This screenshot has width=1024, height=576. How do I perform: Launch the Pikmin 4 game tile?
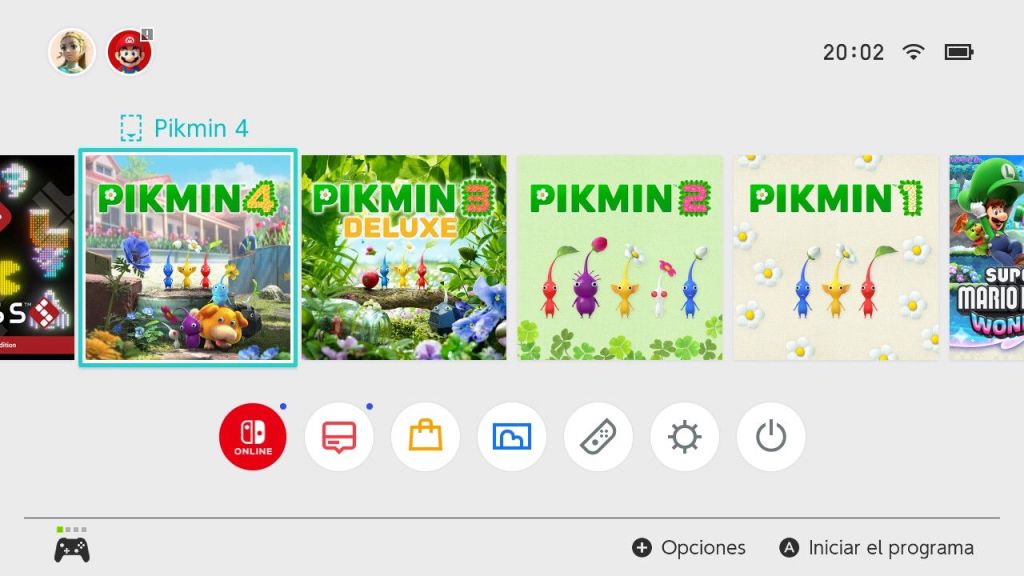point(188,257)
